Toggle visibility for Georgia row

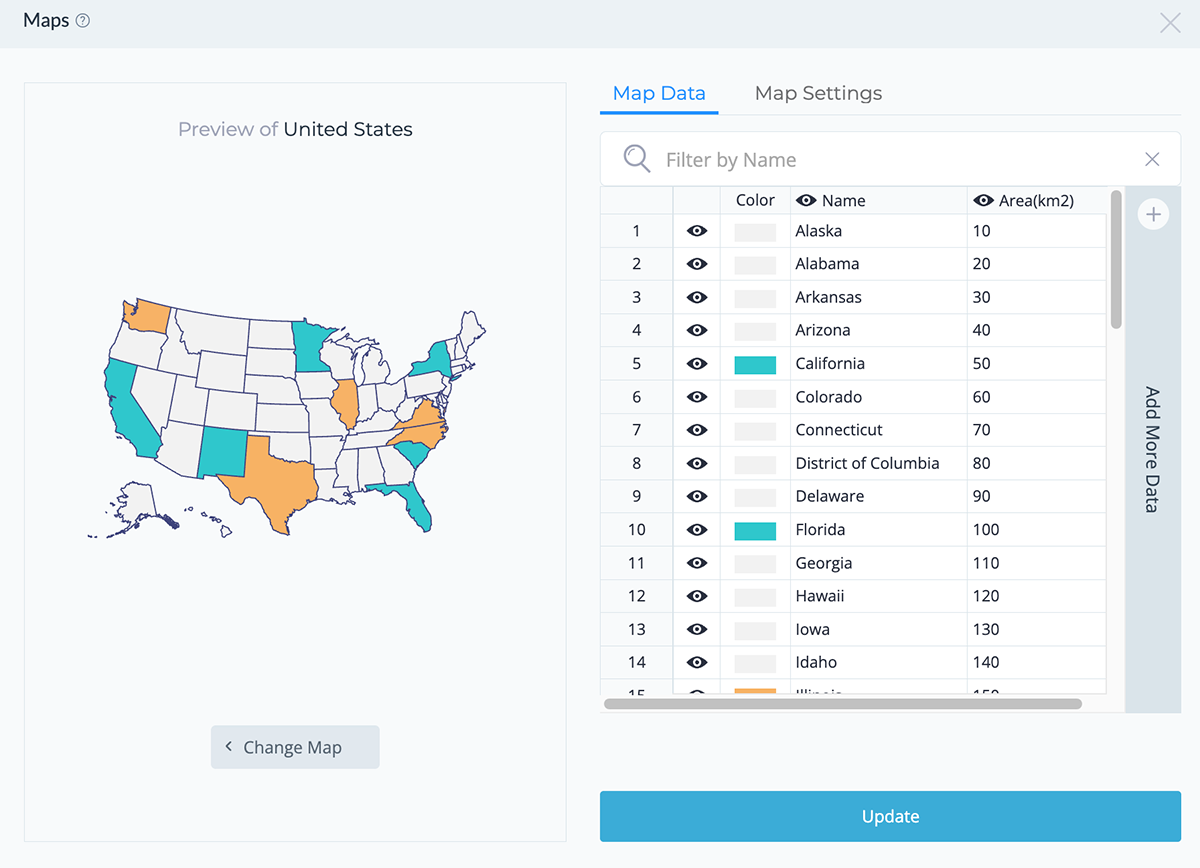[x=697, y=563]
